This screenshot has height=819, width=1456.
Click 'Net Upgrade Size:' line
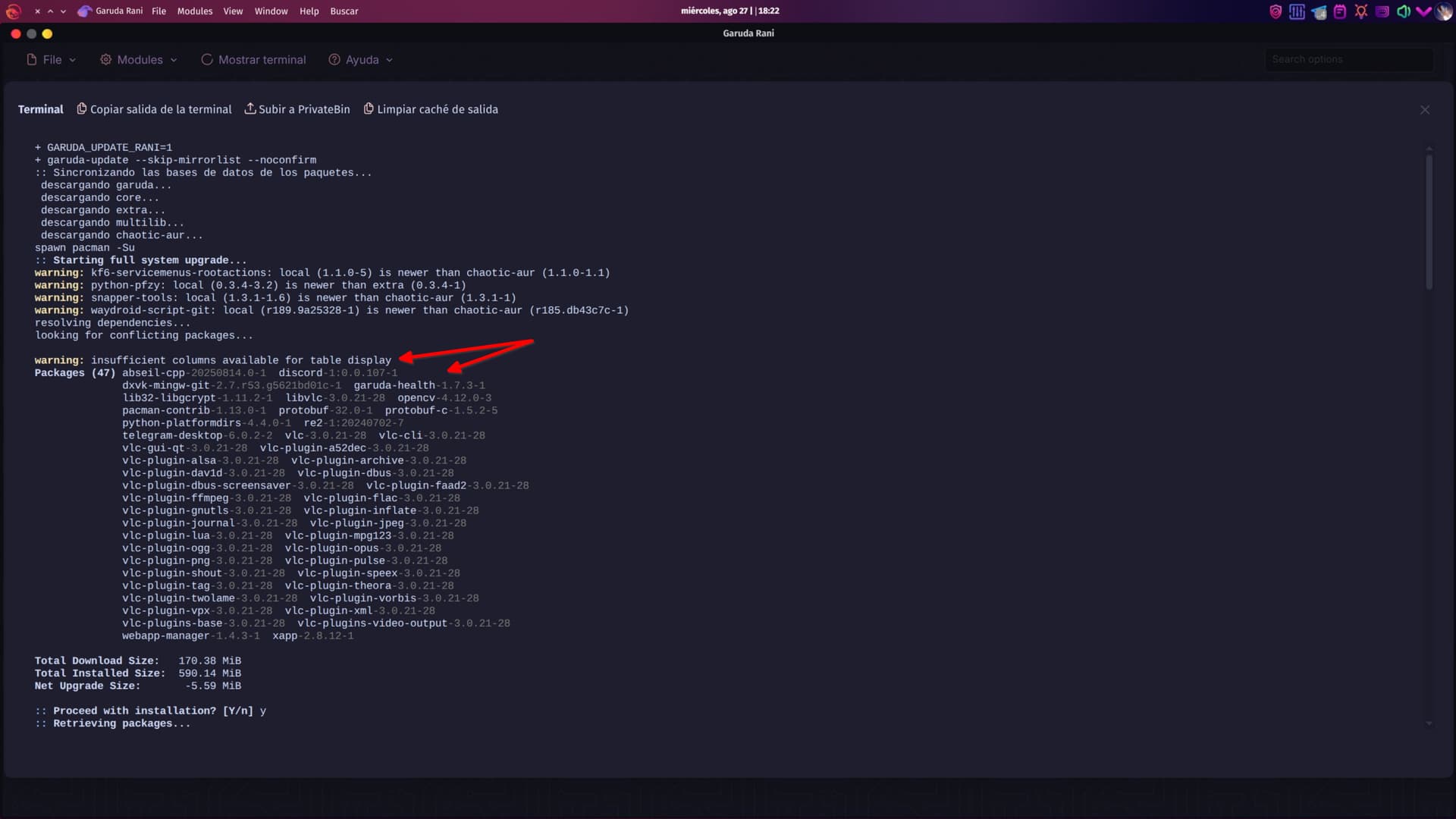138,686
